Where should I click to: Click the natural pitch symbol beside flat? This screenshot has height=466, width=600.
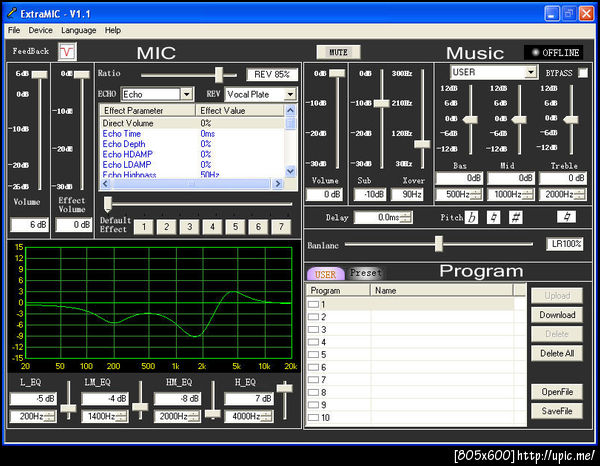click(x=494, y=217)
